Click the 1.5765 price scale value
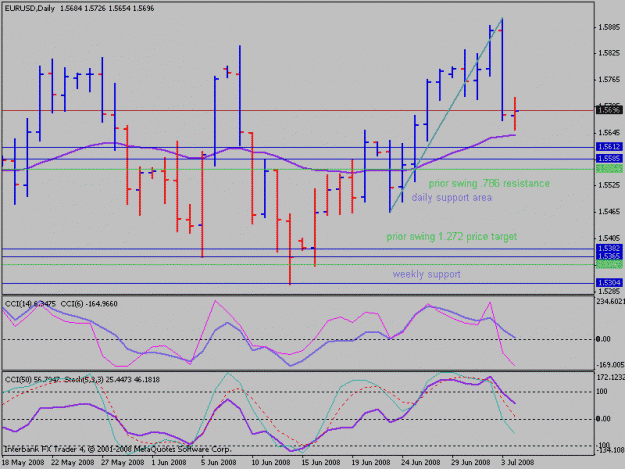 pyautogui.click(x=609, y=80)
